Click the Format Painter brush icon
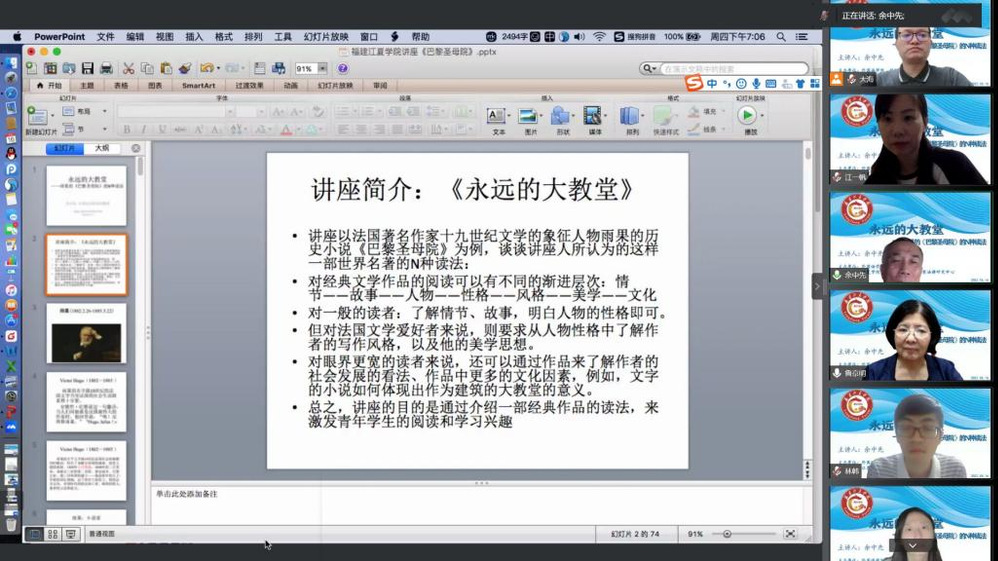998x561 pixels. point(184,69)
